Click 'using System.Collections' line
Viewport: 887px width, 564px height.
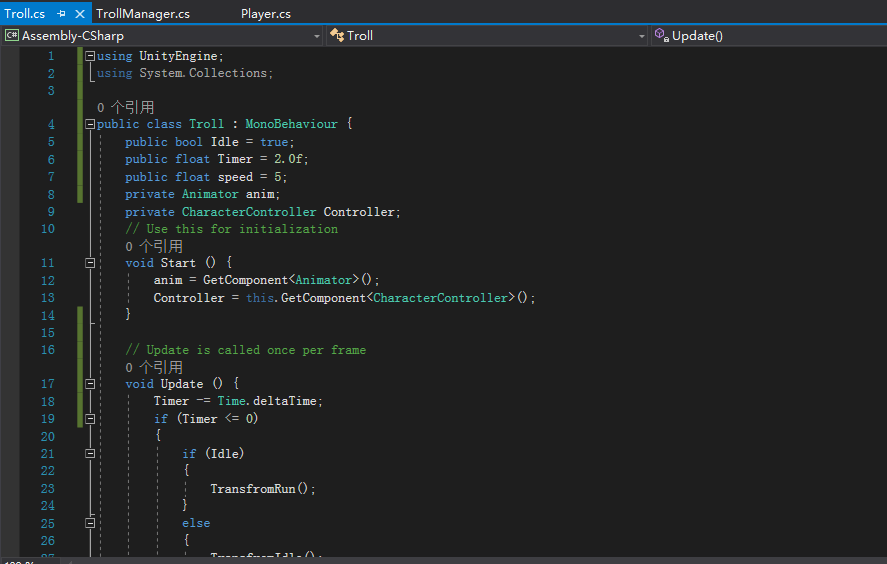point(185,73)
